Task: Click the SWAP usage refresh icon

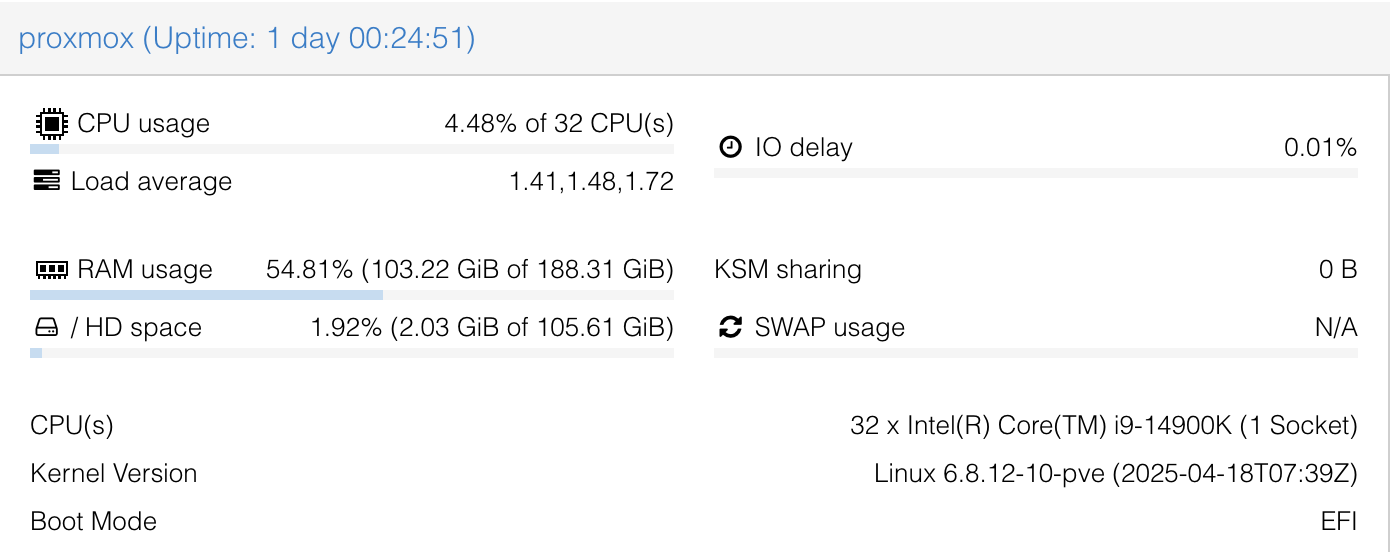Action: [731, 328]
